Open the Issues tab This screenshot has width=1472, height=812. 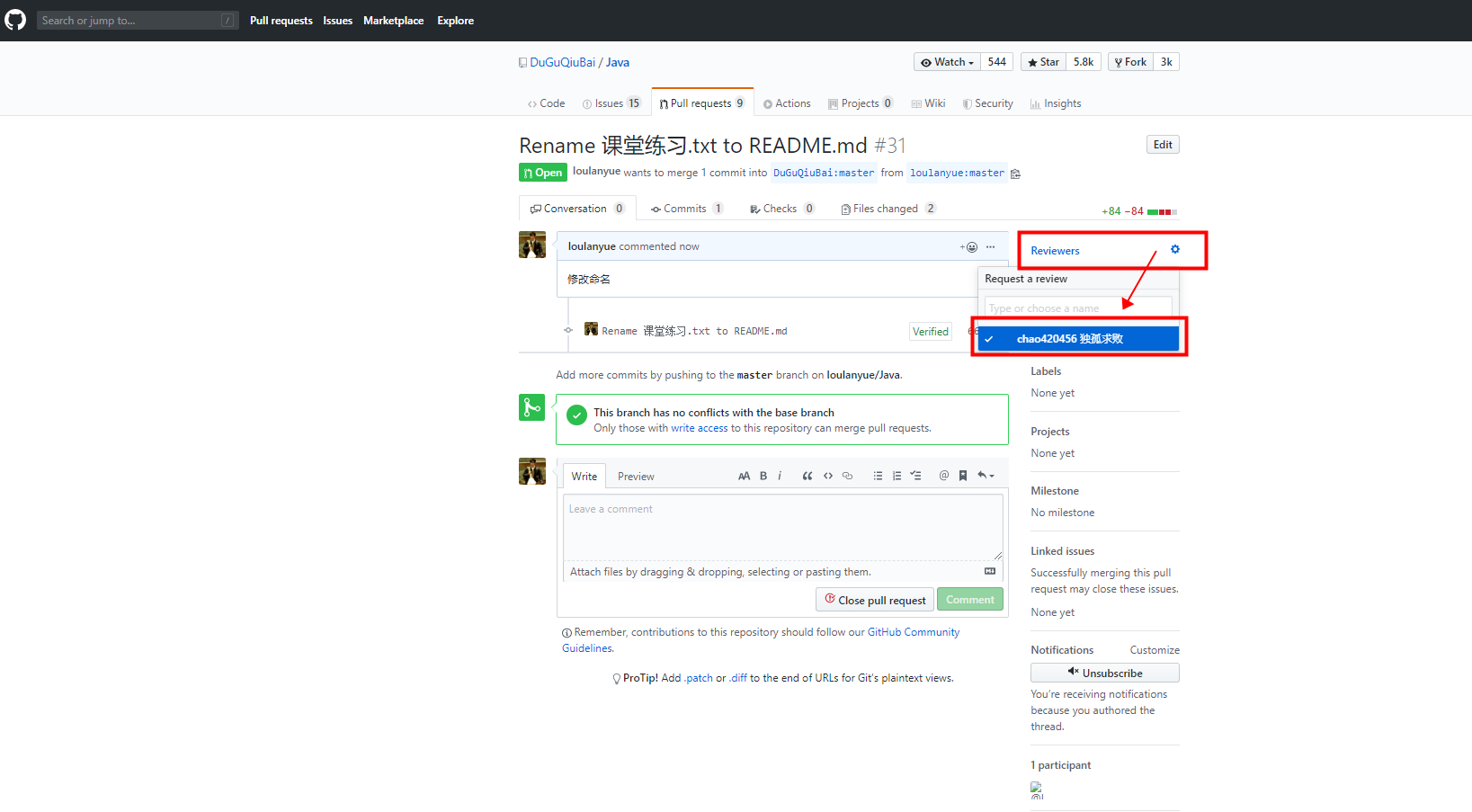pyautogui.click(x=611, y=103)
